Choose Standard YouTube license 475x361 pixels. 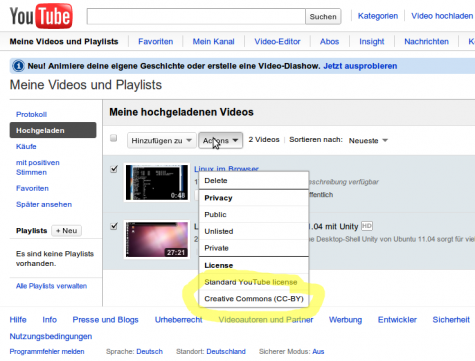254,282
